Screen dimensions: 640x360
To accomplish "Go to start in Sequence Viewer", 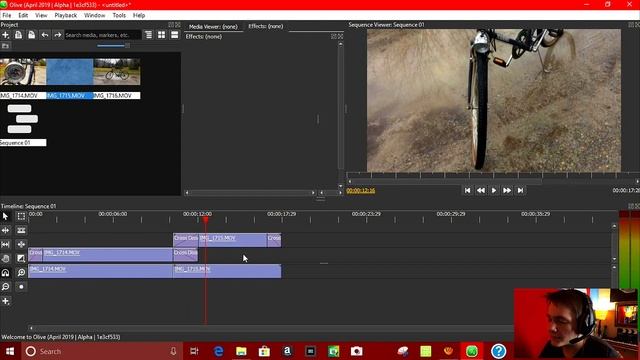I will coord(467,190).
